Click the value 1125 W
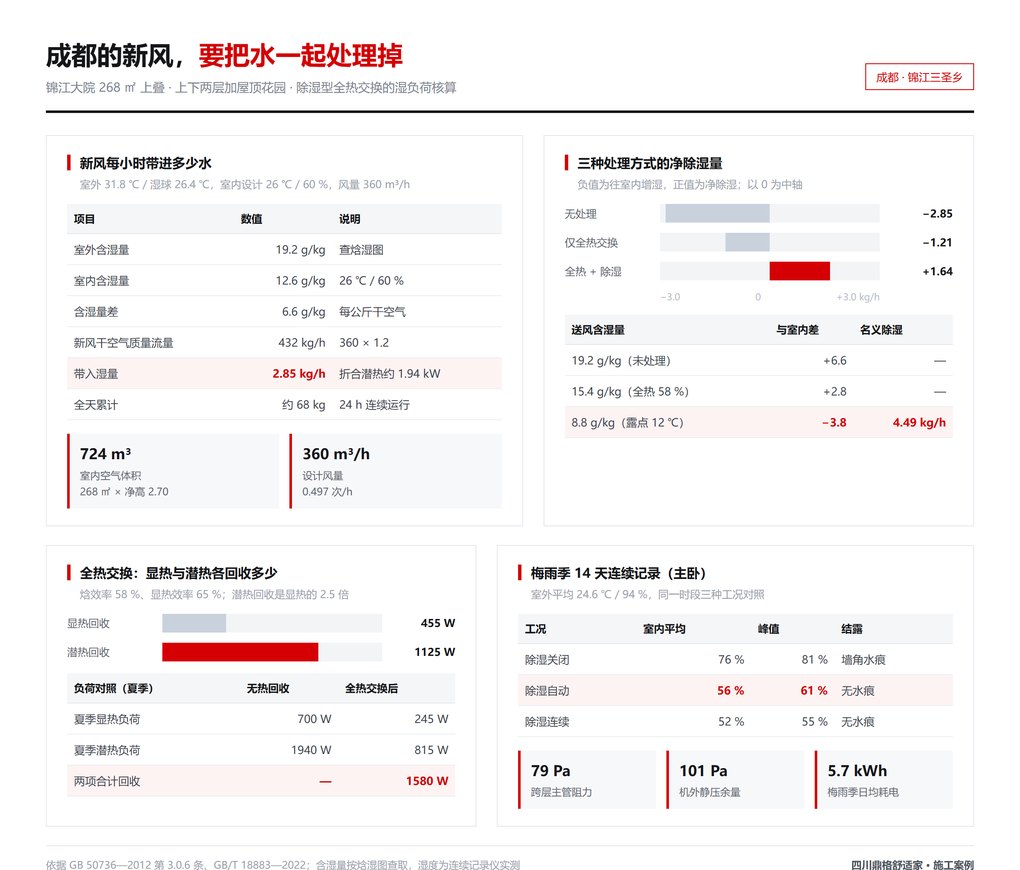This screenshot has height=870, width=1020. pos(435,651)
